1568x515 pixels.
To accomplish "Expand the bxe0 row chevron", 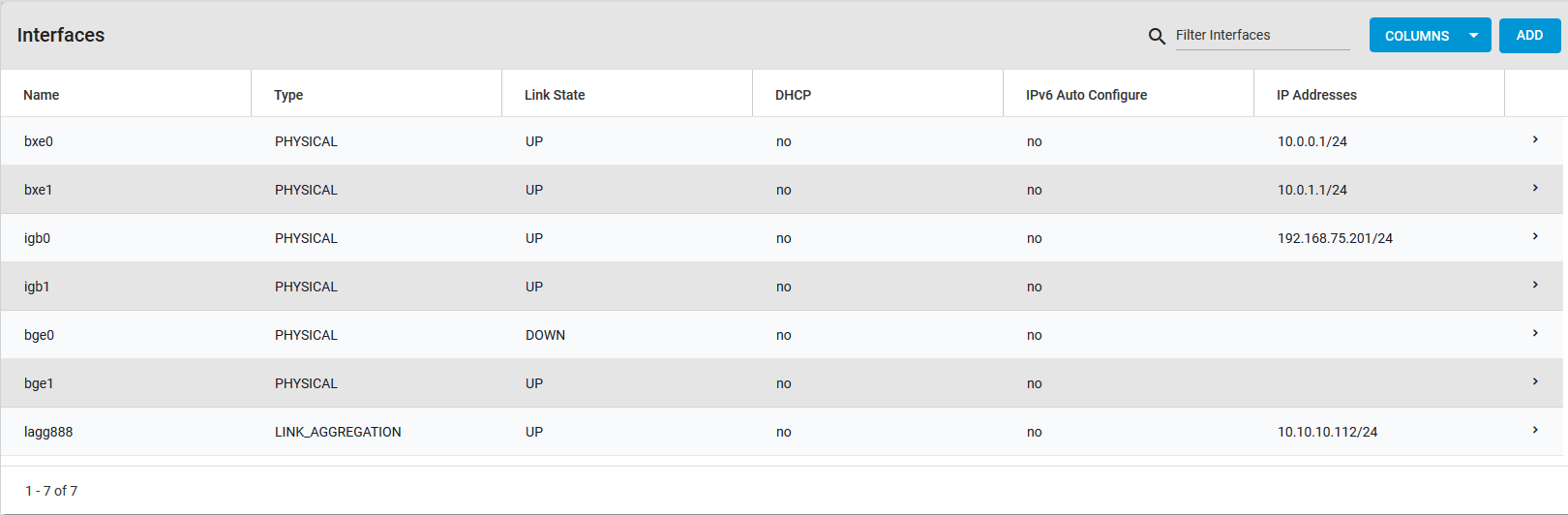I will 1535,140.
